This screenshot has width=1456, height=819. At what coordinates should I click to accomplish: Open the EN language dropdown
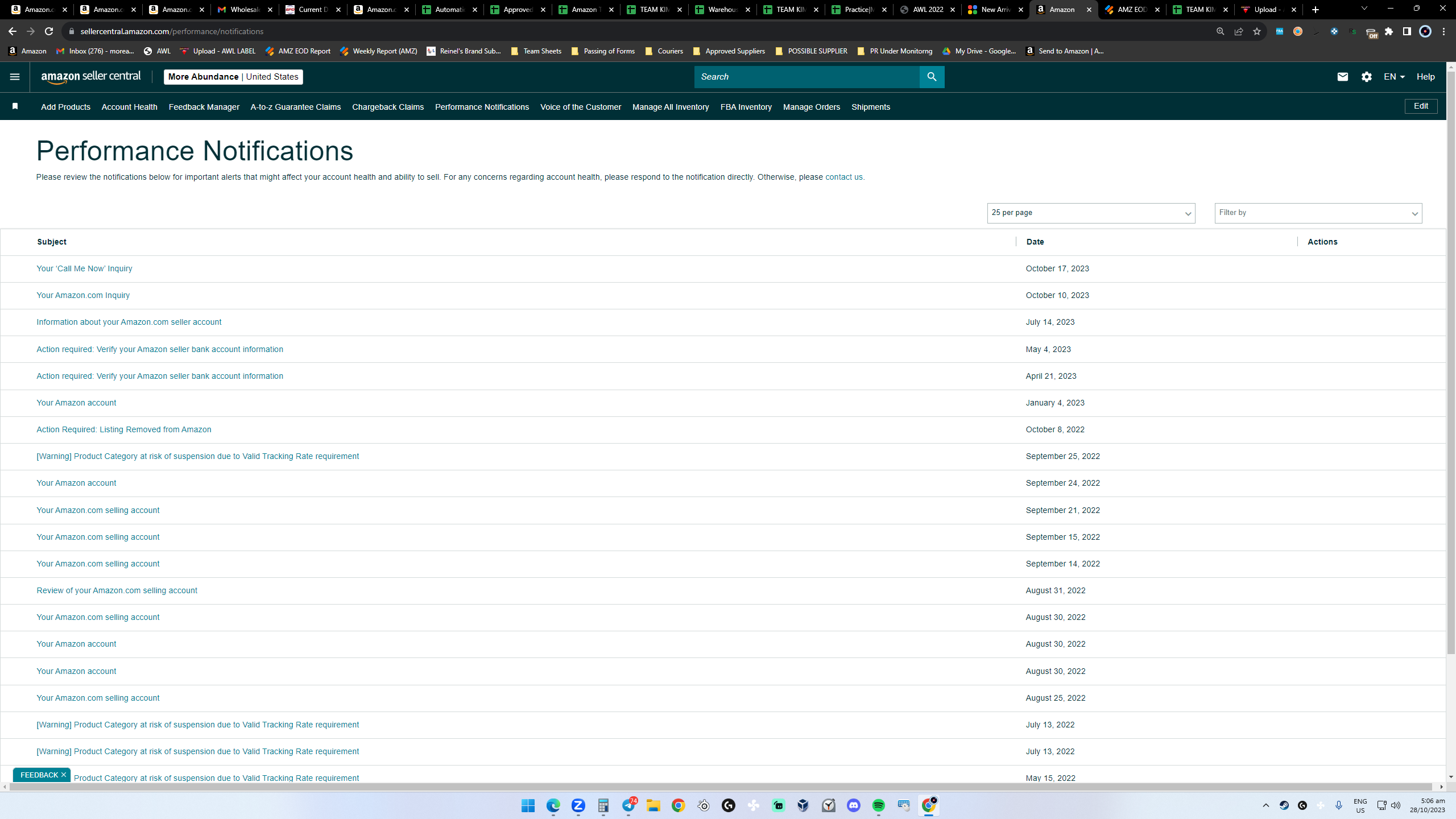[1394, 77]
